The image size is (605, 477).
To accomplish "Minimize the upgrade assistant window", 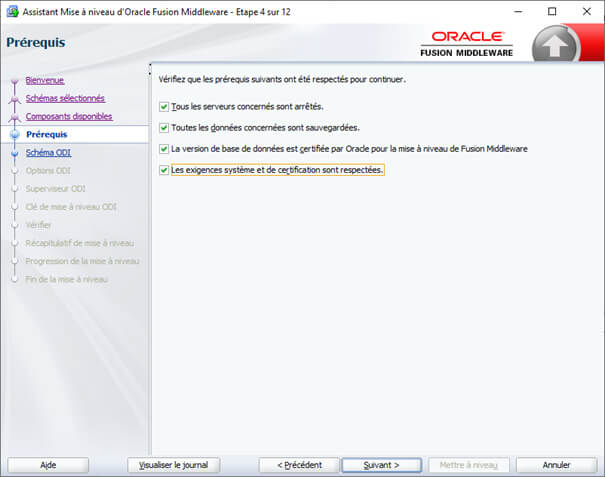I will [518, 12].
